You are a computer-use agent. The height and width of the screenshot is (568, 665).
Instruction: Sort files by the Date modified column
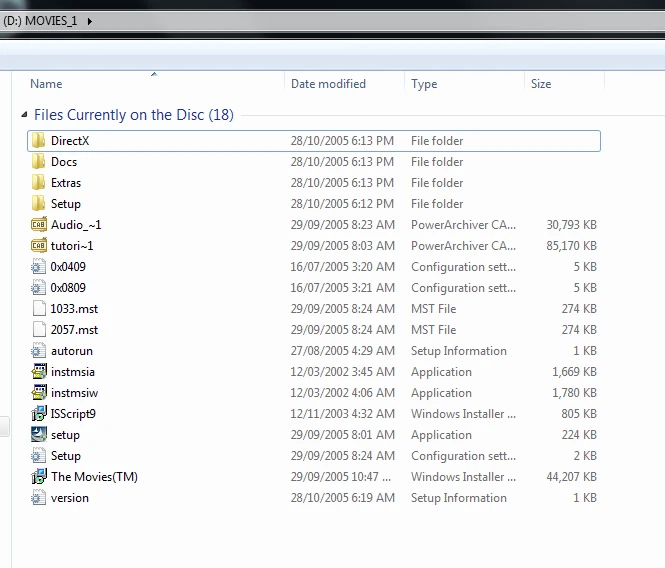tap(328, 84)
